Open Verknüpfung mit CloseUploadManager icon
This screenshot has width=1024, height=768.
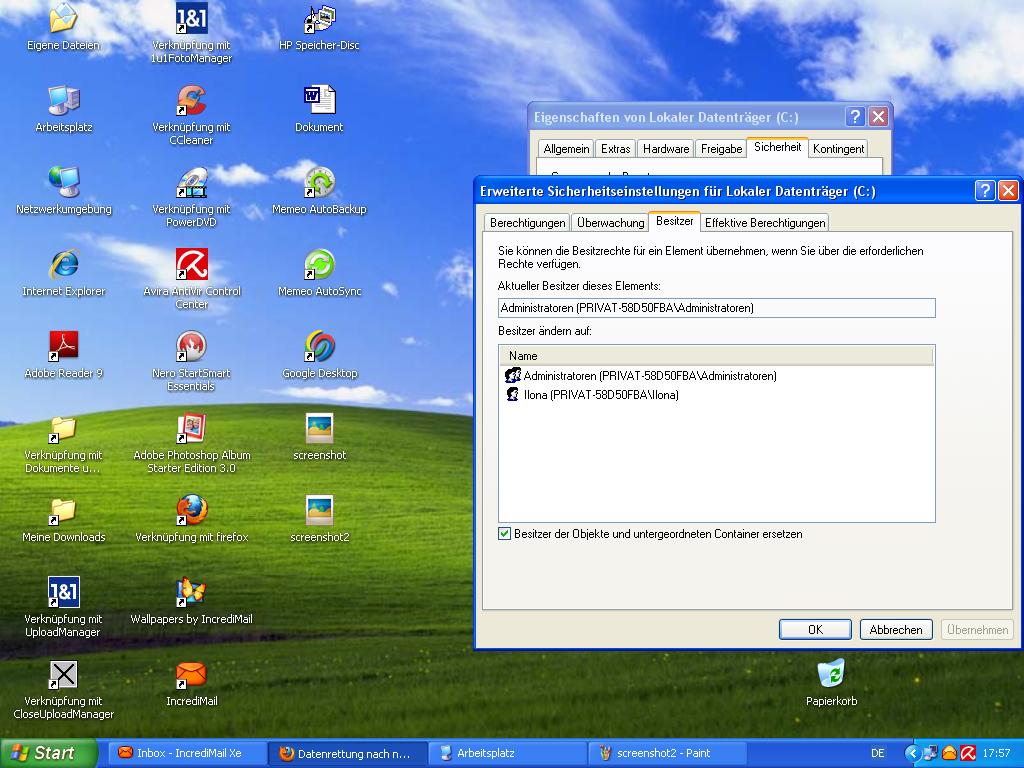click(63, 675)
